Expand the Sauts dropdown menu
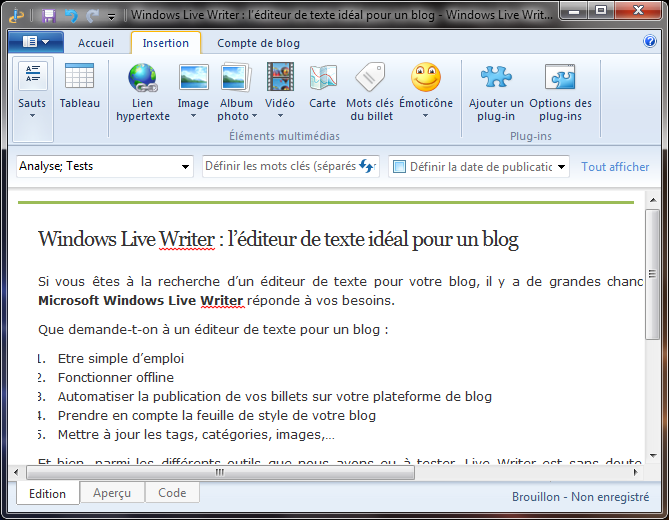 pyautogui.click(x=32, y=114)
